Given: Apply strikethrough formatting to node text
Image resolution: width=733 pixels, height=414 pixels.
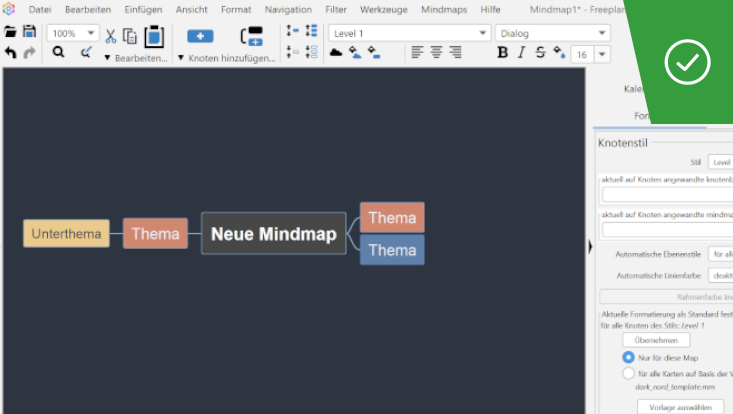Looking at the screenshot, I should (540, 52).
